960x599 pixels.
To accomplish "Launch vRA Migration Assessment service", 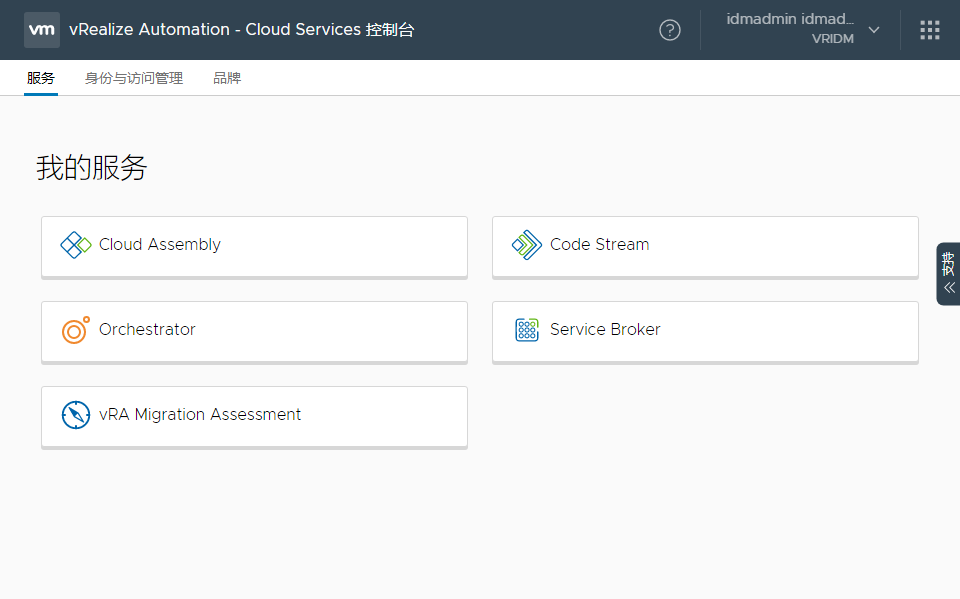I will click(x=254, y=417).
